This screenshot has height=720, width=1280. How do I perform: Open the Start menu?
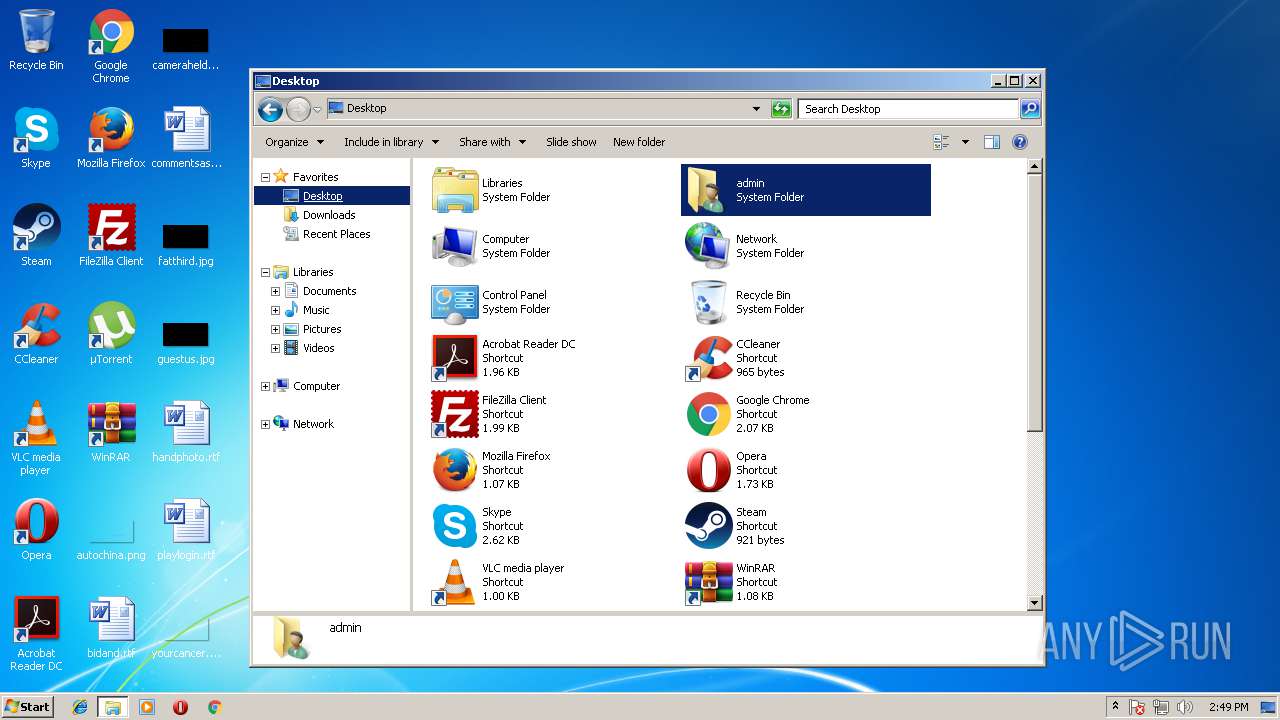click(27, 706)
